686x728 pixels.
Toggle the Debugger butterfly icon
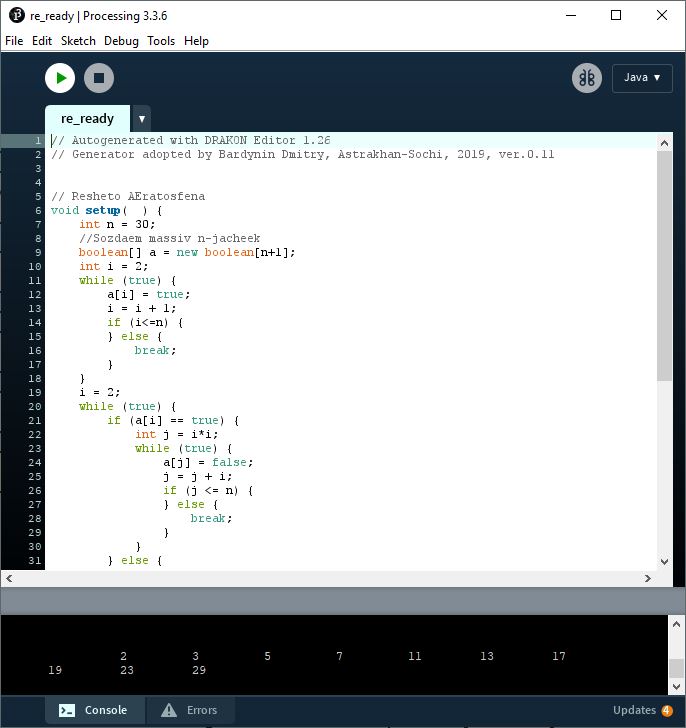coord(587,78)
